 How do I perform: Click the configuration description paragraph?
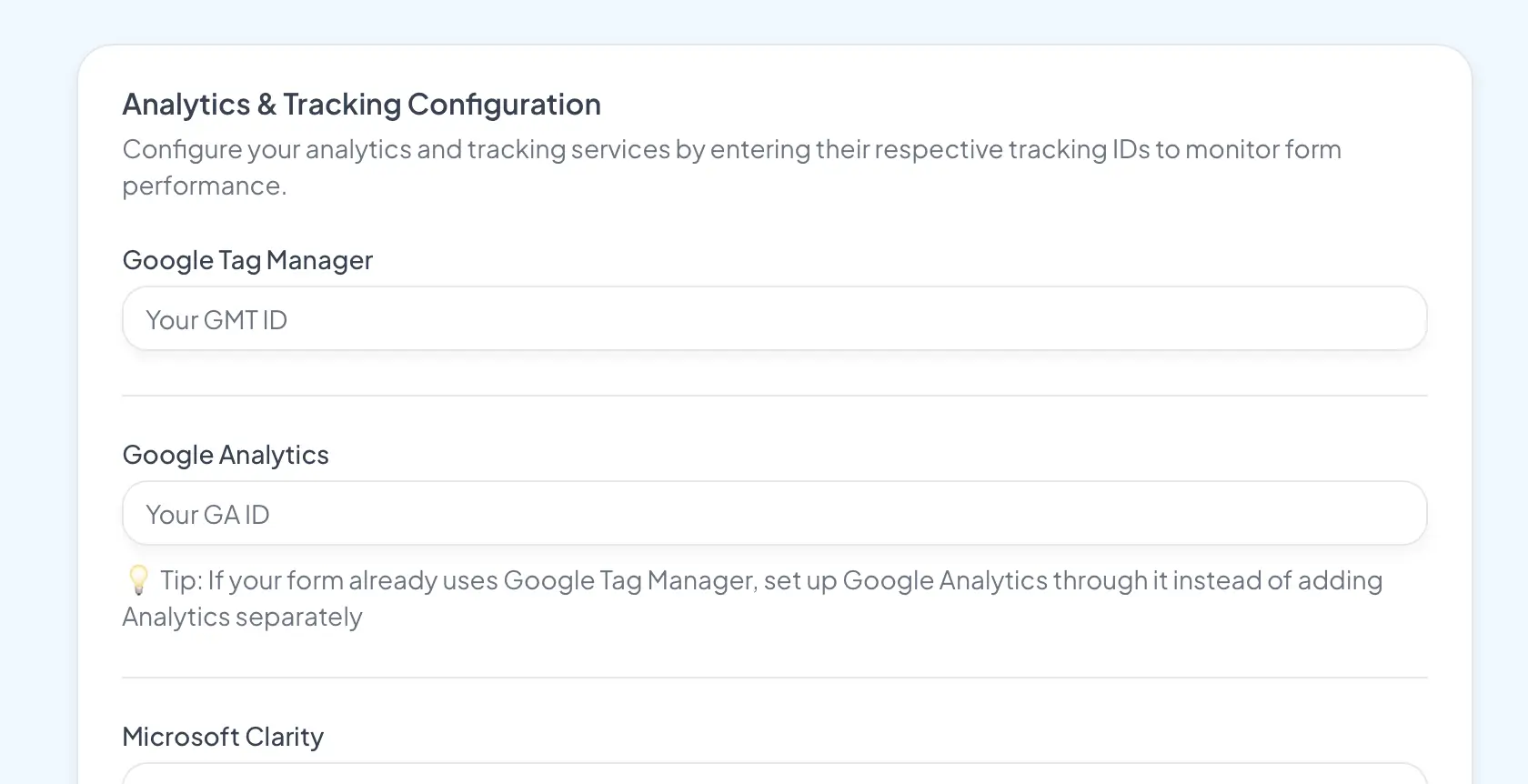click(730, 150)
